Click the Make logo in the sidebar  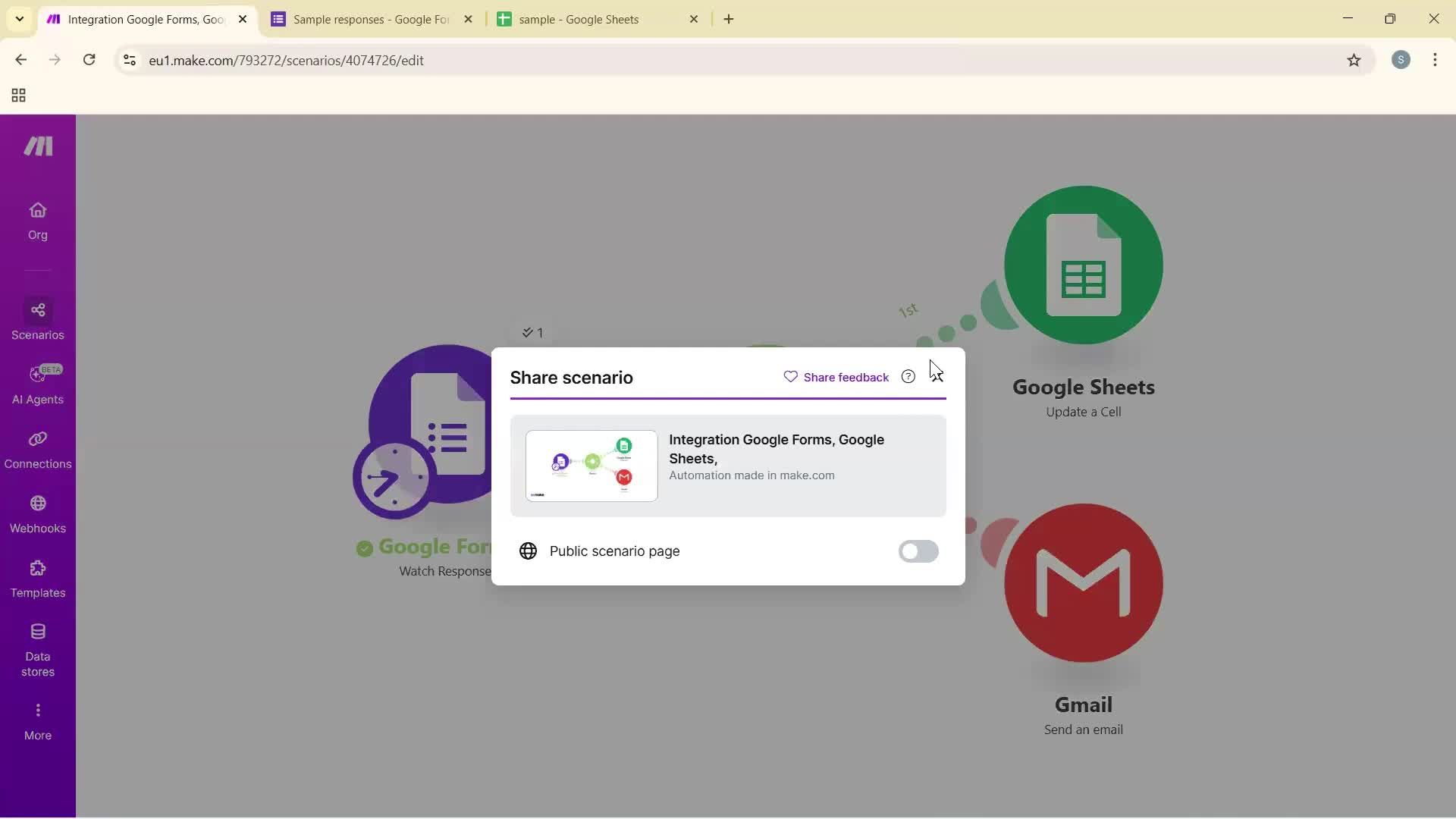pos(37,146)
